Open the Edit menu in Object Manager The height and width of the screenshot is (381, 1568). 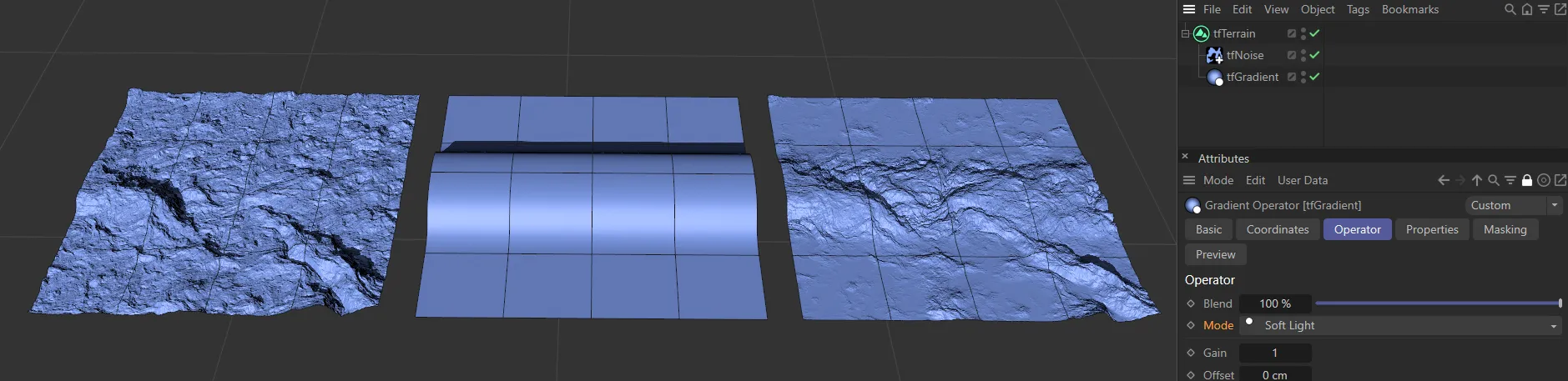pyautogui.click(x=1242, y=9)
